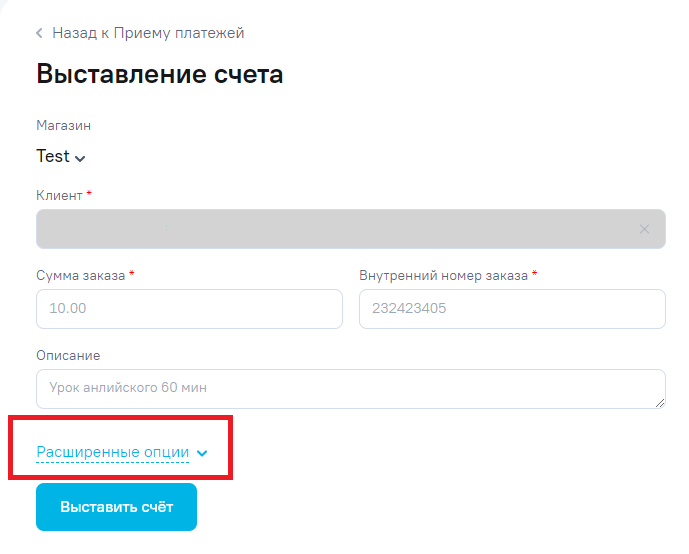Click the Внутренний номер заказа input
The height and width of the screenshot is (554, 689).
pyautogui.click(x=512, y=308)
